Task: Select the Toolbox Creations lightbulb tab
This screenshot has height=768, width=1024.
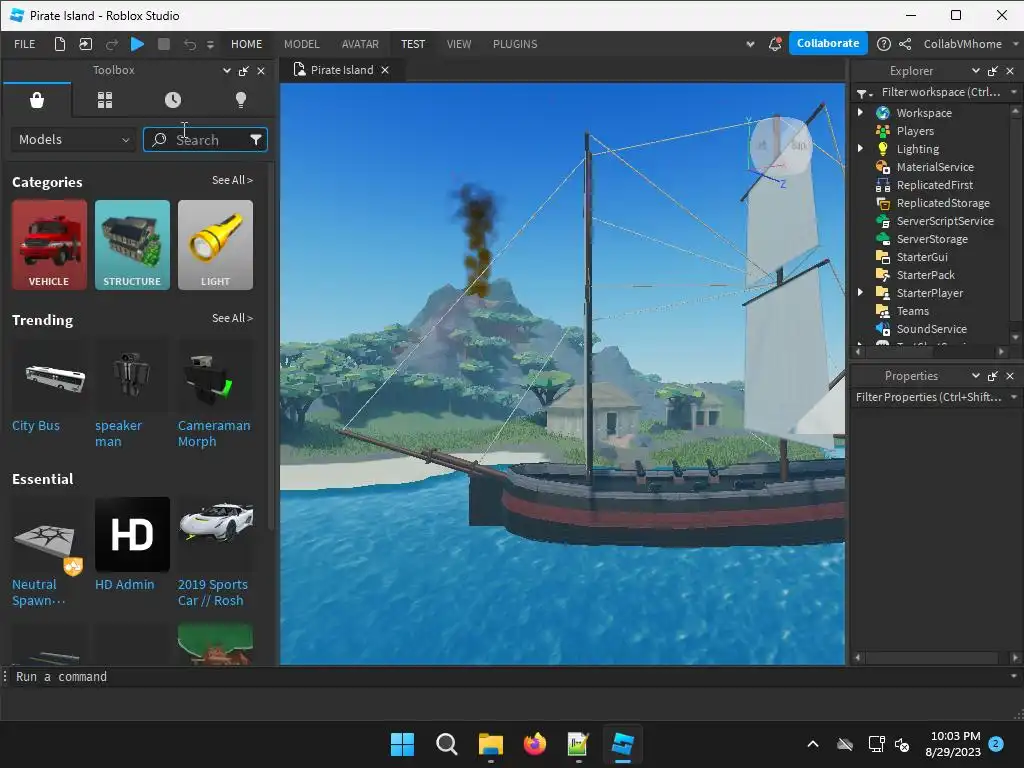Action: 241,100
